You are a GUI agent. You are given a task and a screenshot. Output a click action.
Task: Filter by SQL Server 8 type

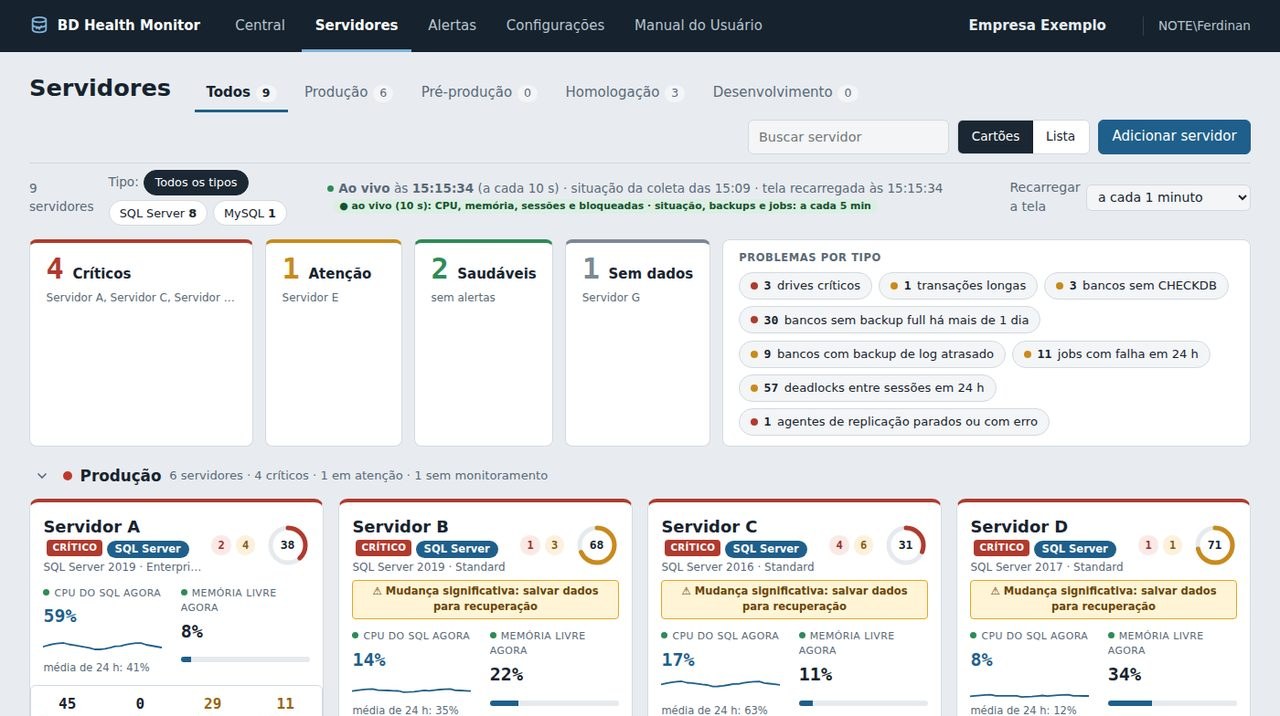[x=158, y=213]
